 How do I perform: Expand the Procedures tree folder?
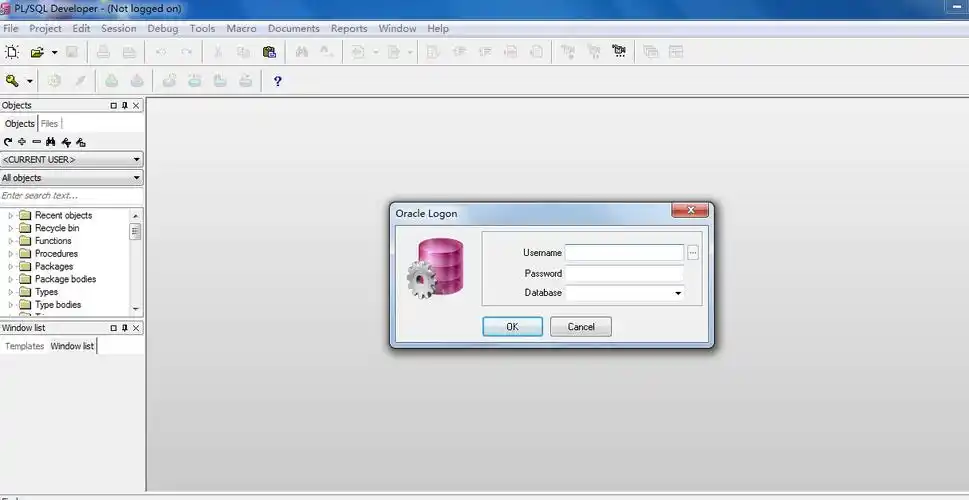pyautogui.click(x=12, y=254)
